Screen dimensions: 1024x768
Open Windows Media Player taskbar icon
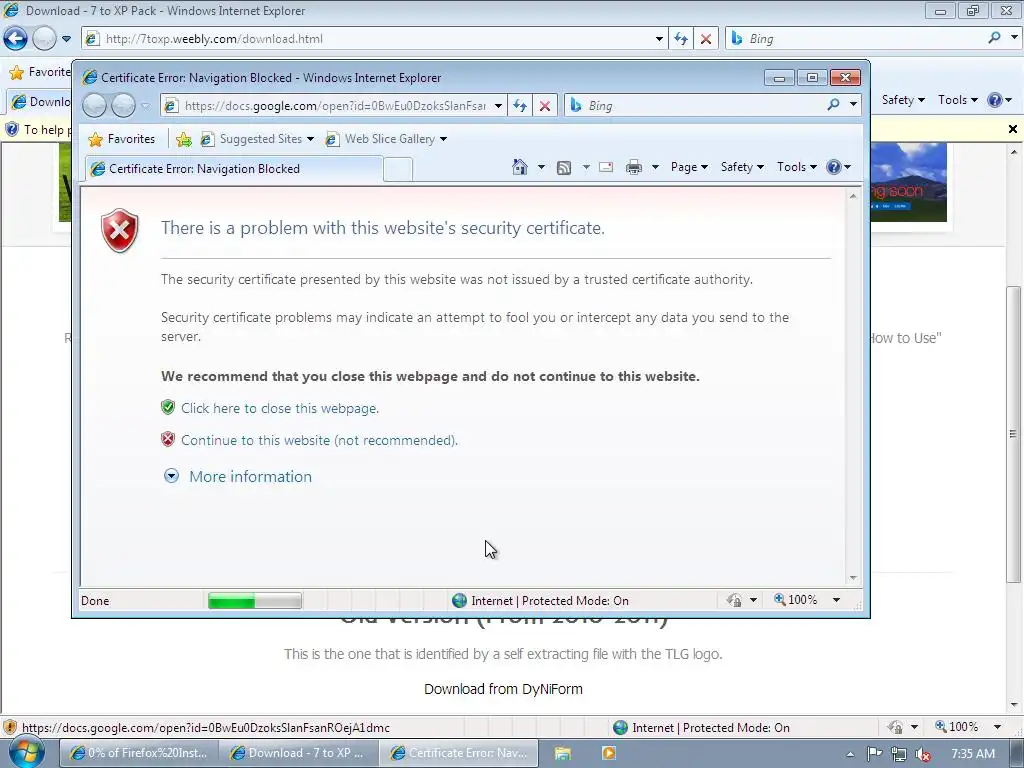[x=609, y=753]
